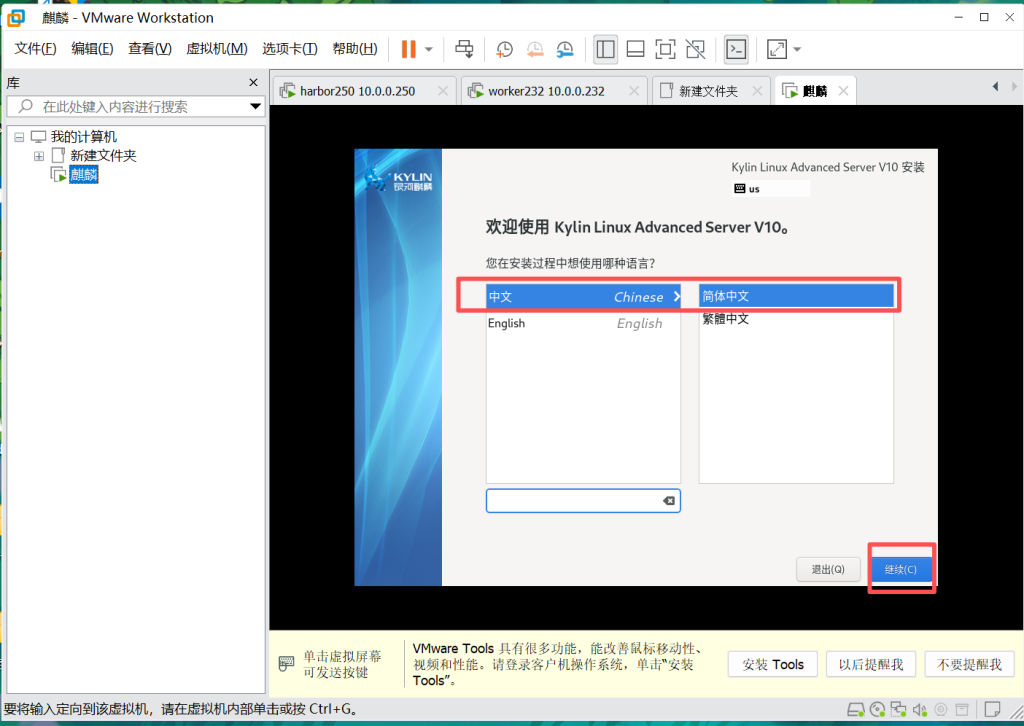1024x726 pixels.
Task: Enter full screen mode via toolbar icon
Action: [665, 49]
